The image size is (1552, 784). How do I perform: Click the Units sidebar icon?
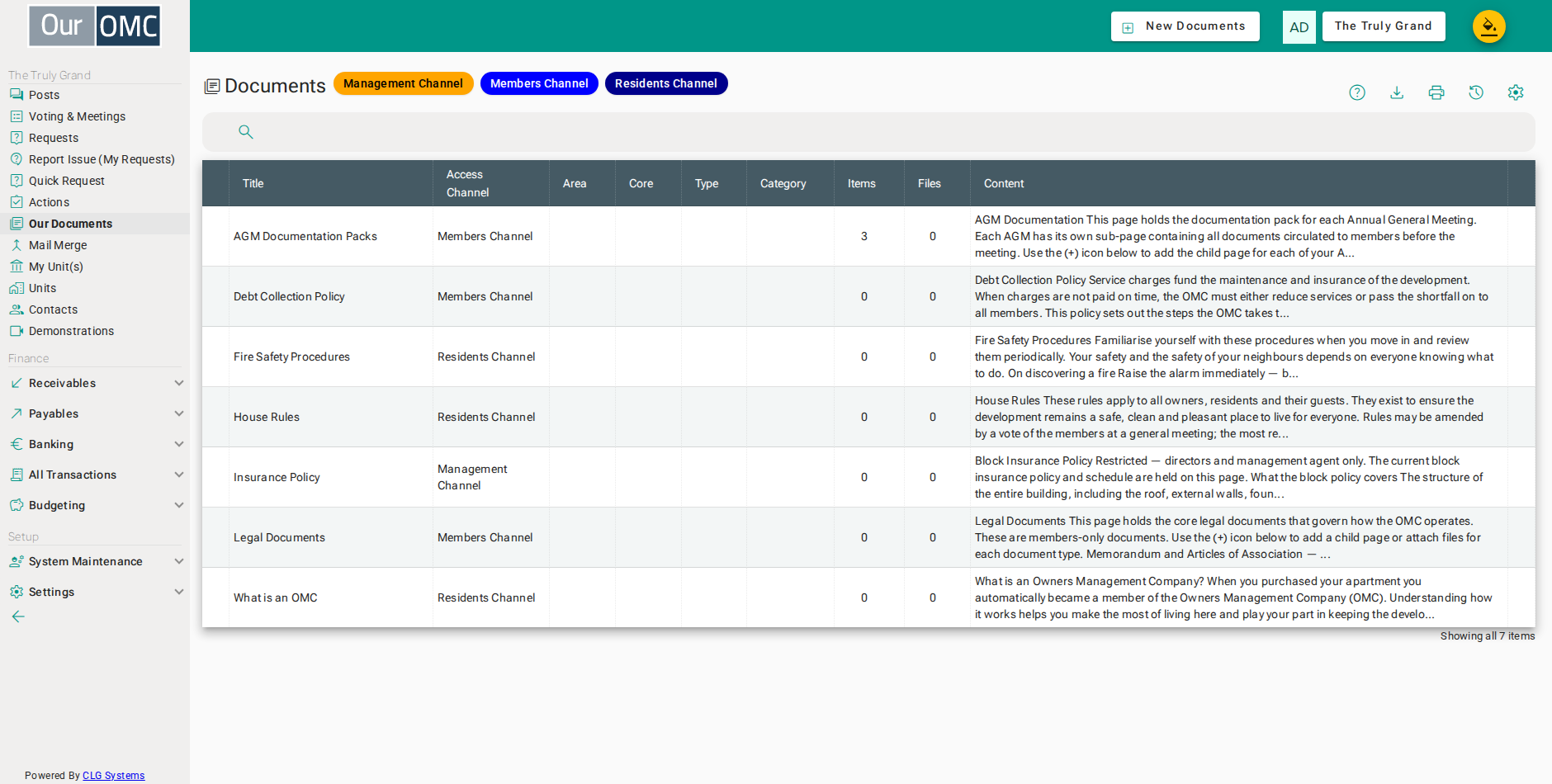(x=17, y=288)
